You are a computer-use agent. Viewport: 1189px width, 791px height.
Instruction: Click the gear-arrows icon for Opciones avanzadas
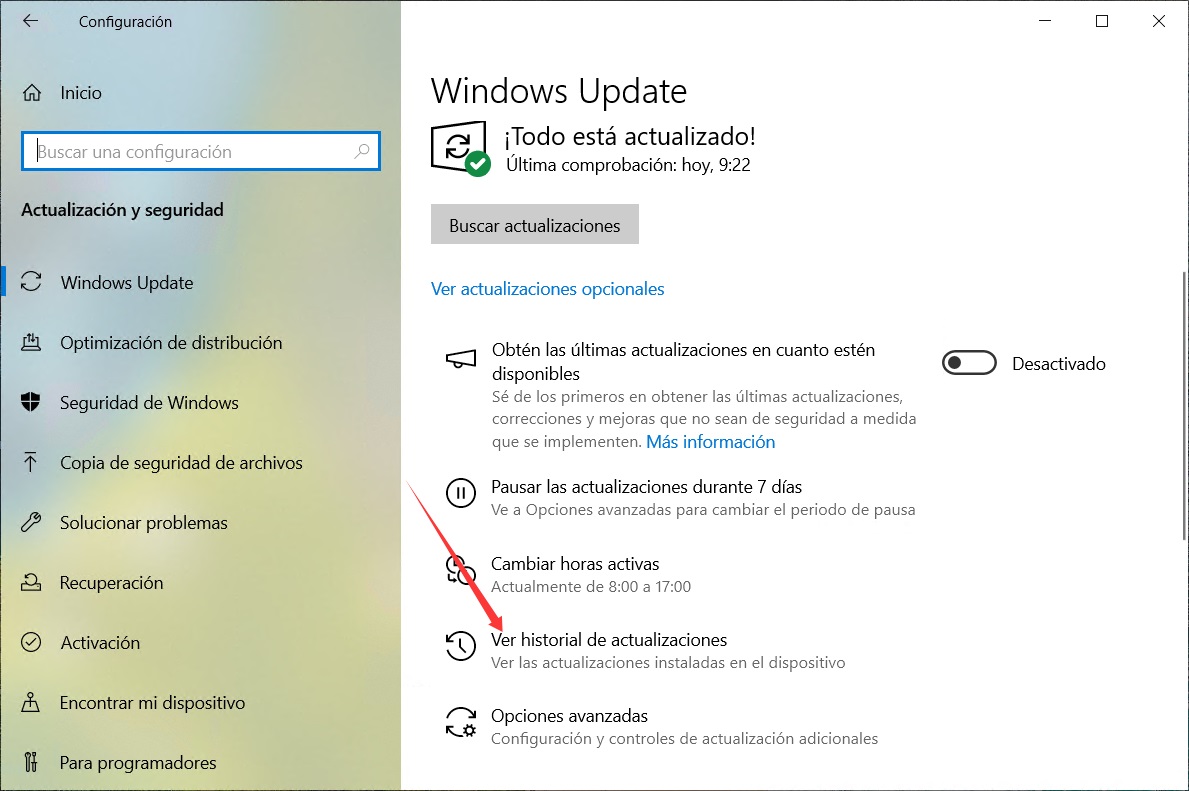[x=460, y=722]
